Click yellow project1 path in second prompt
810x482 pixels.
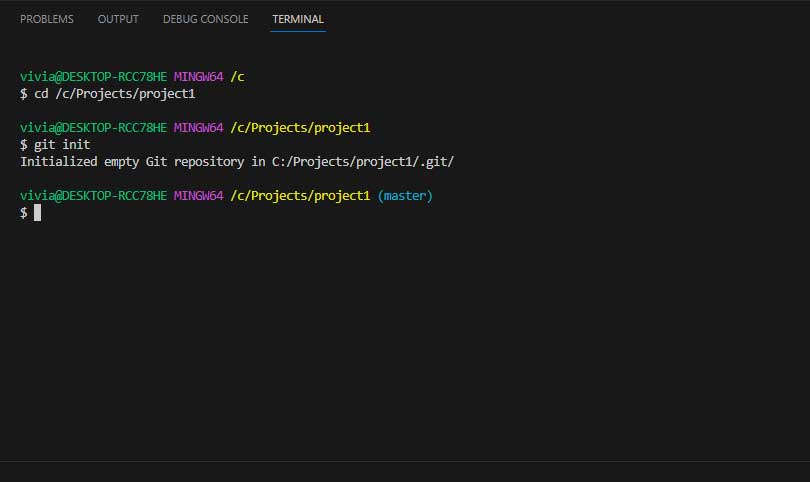pyautogui.click(x=300, y=128)
